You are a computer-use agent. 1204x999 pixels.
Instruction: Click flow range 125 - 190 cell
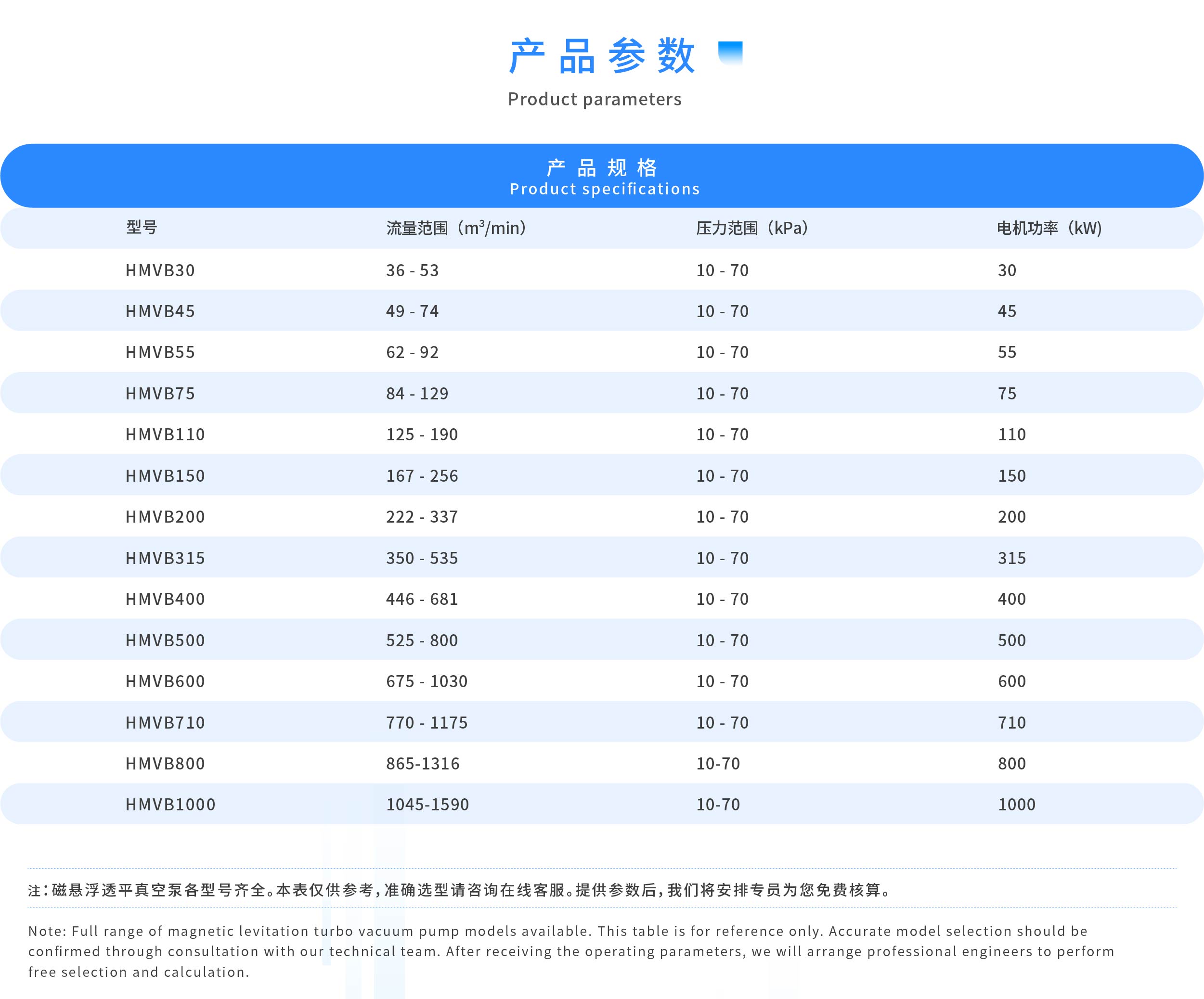click(422, 435)
